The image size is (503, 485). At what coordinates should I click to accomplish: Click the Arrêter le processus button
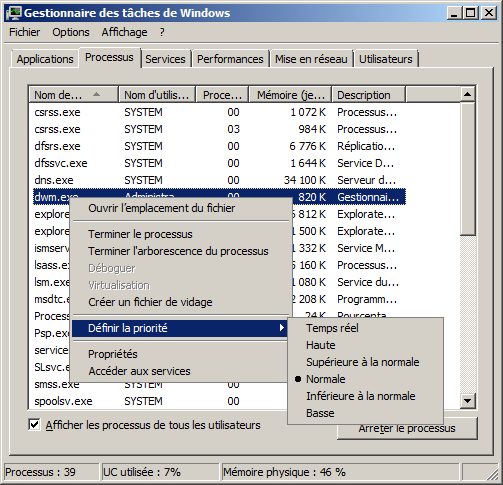pyautogui.click(x=407, y=428)
